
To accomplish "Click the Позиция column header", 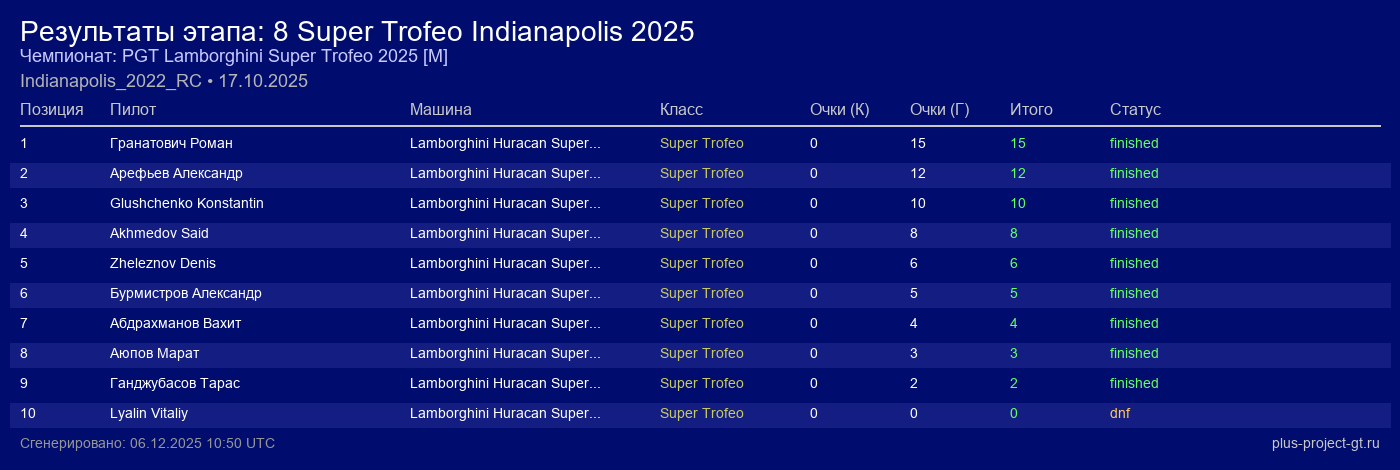I will coord(52,109).
